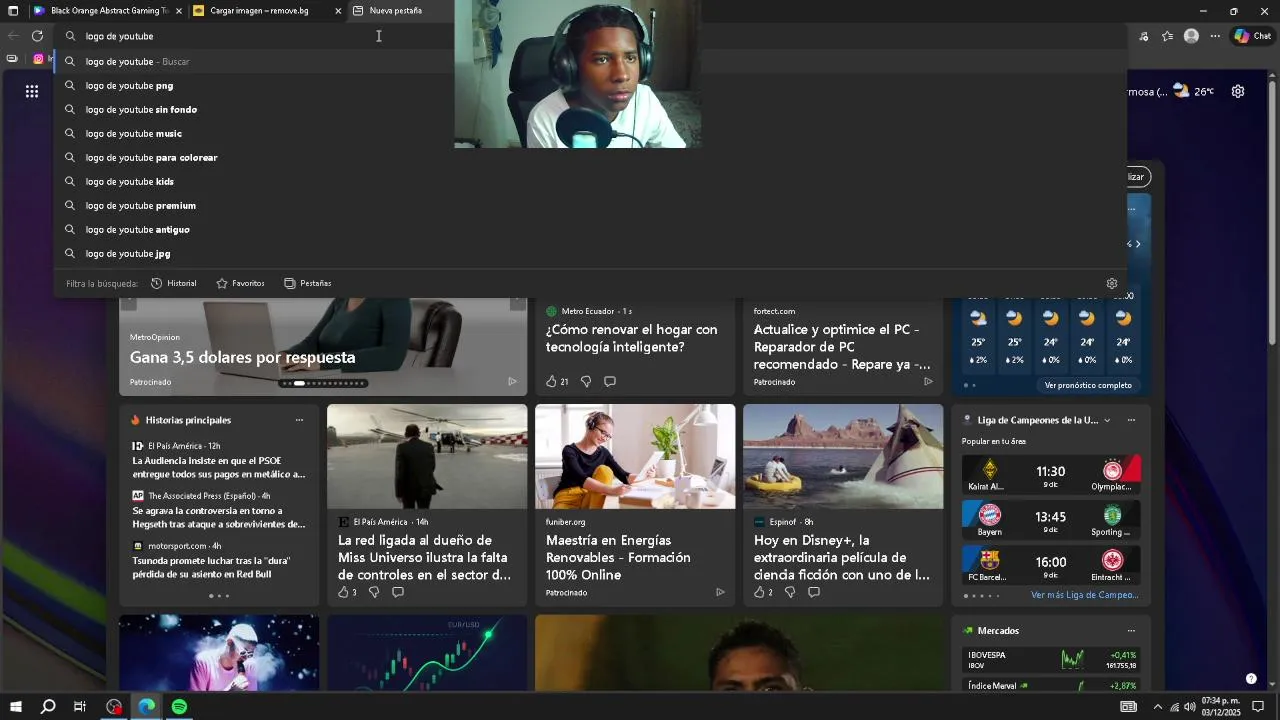Open the profile avatar icon
The image size is (1280, 720).
(x=1191, y=36)
